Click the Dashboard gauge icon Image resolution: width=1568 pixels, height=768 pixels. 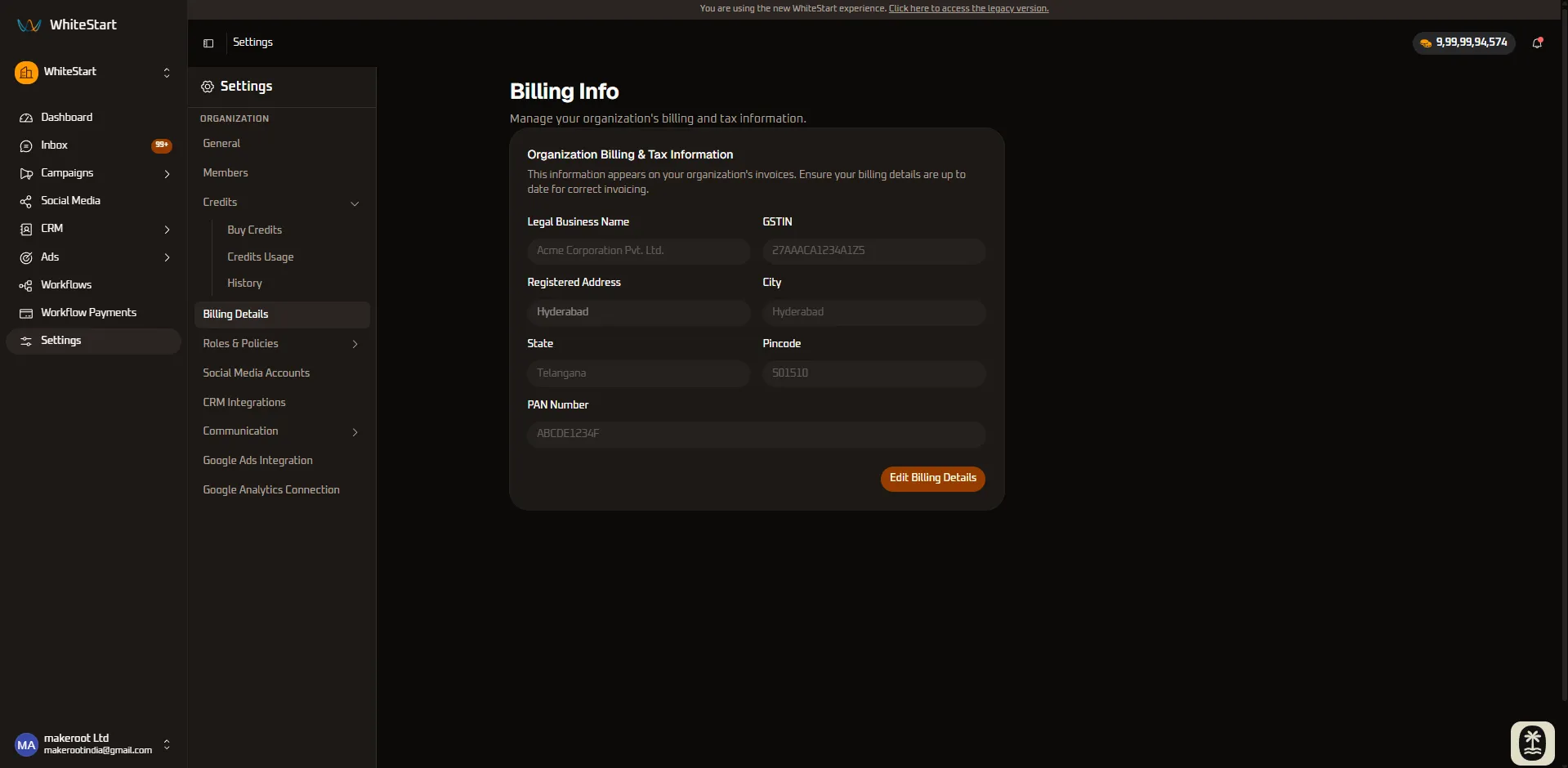(x=26, y=118)
